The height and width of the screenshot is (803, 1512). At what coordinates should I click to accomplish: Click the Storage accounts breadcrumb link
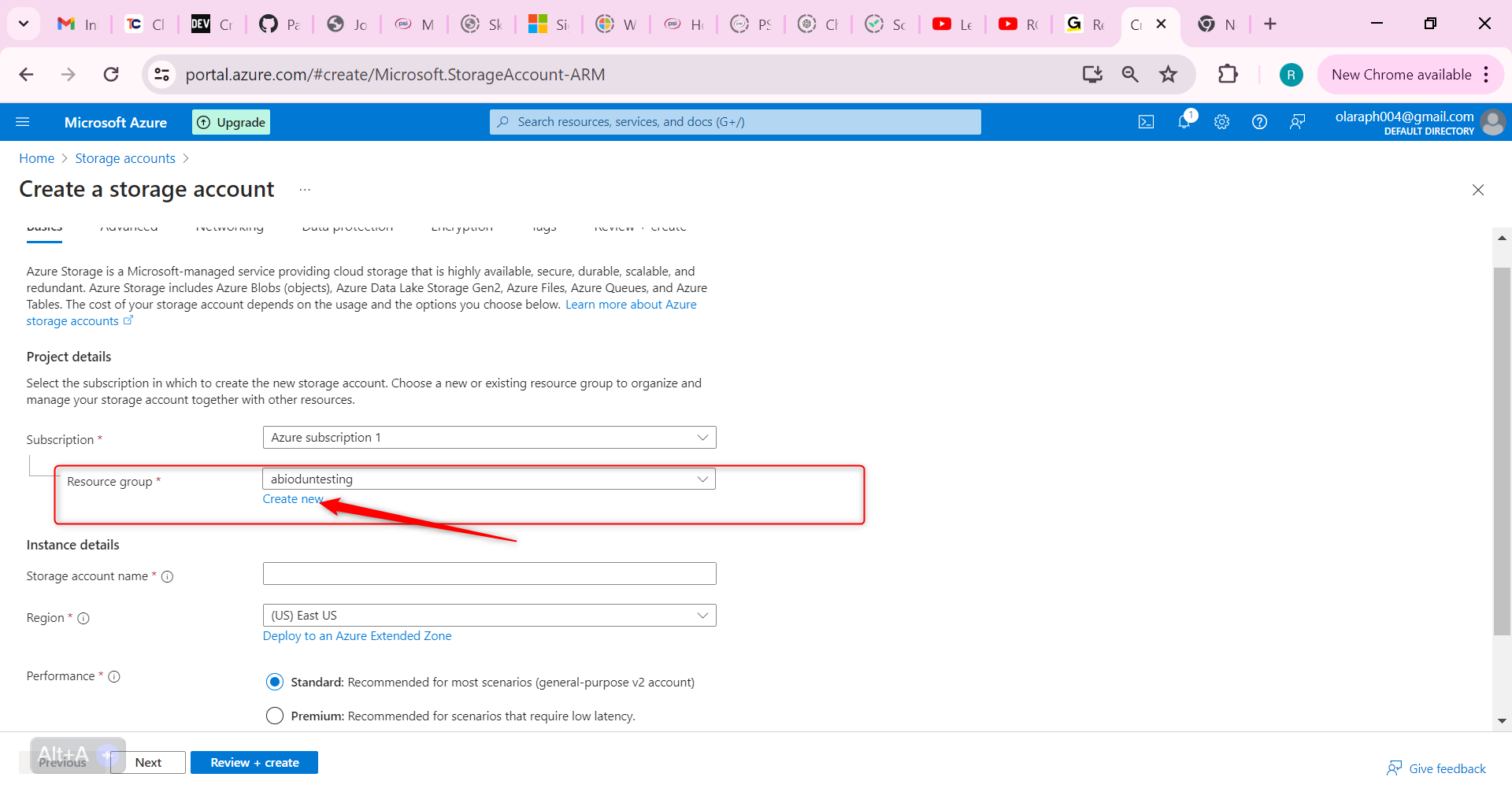pos(125,158)
